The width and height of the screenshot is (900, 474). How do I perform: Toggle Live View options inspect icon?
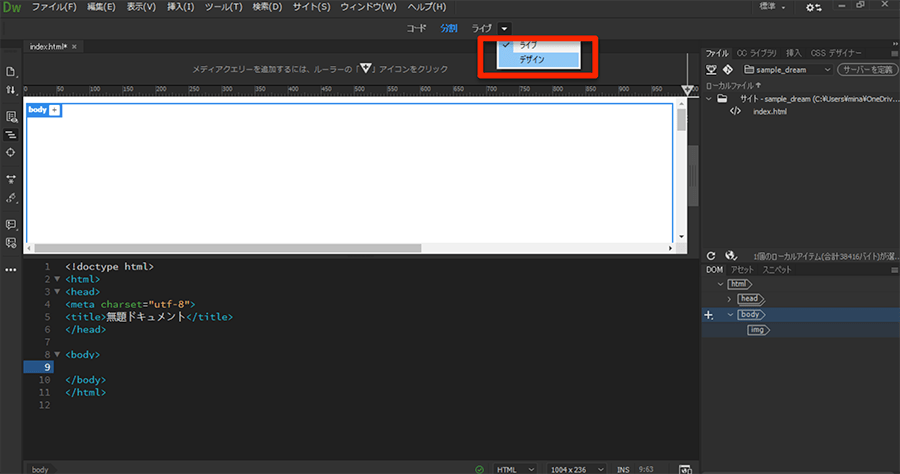click(10, 116)
